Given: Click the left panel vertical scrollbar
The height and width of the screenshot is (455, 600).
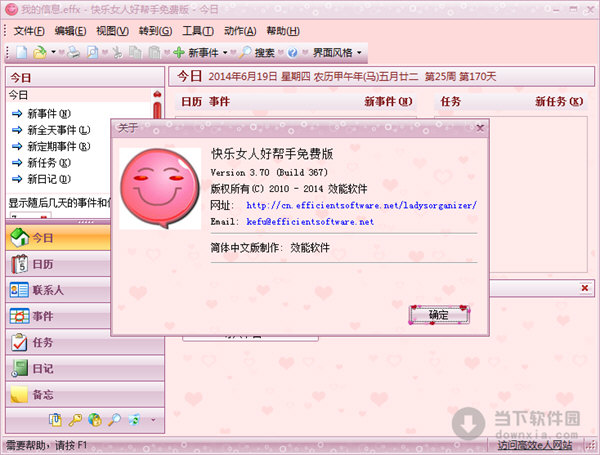Looking at the screenshot, I should click(157, 105).
